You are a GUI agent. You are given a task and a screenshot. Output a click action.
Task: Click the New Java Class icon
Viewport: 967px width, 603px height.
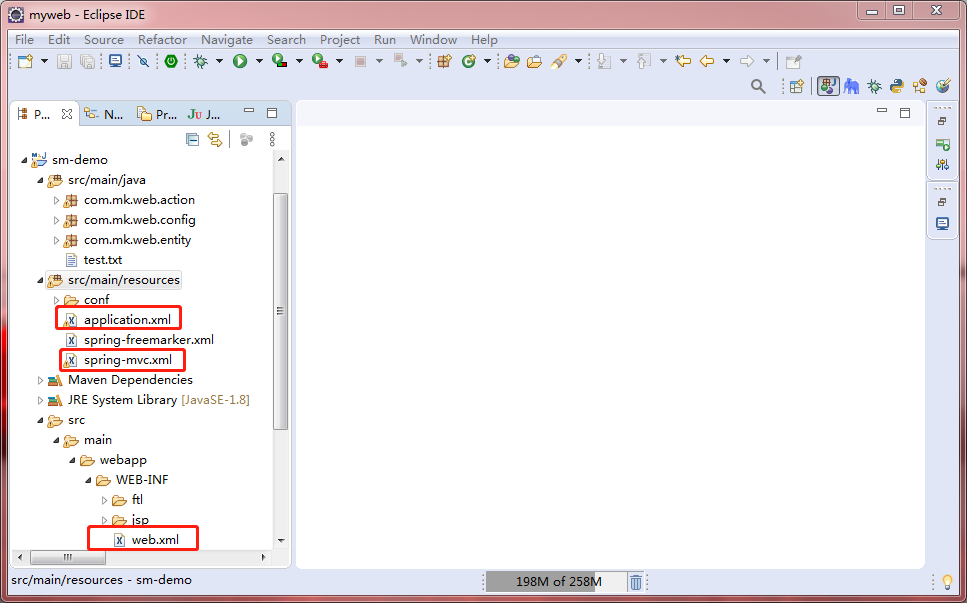tap(469, 61)
